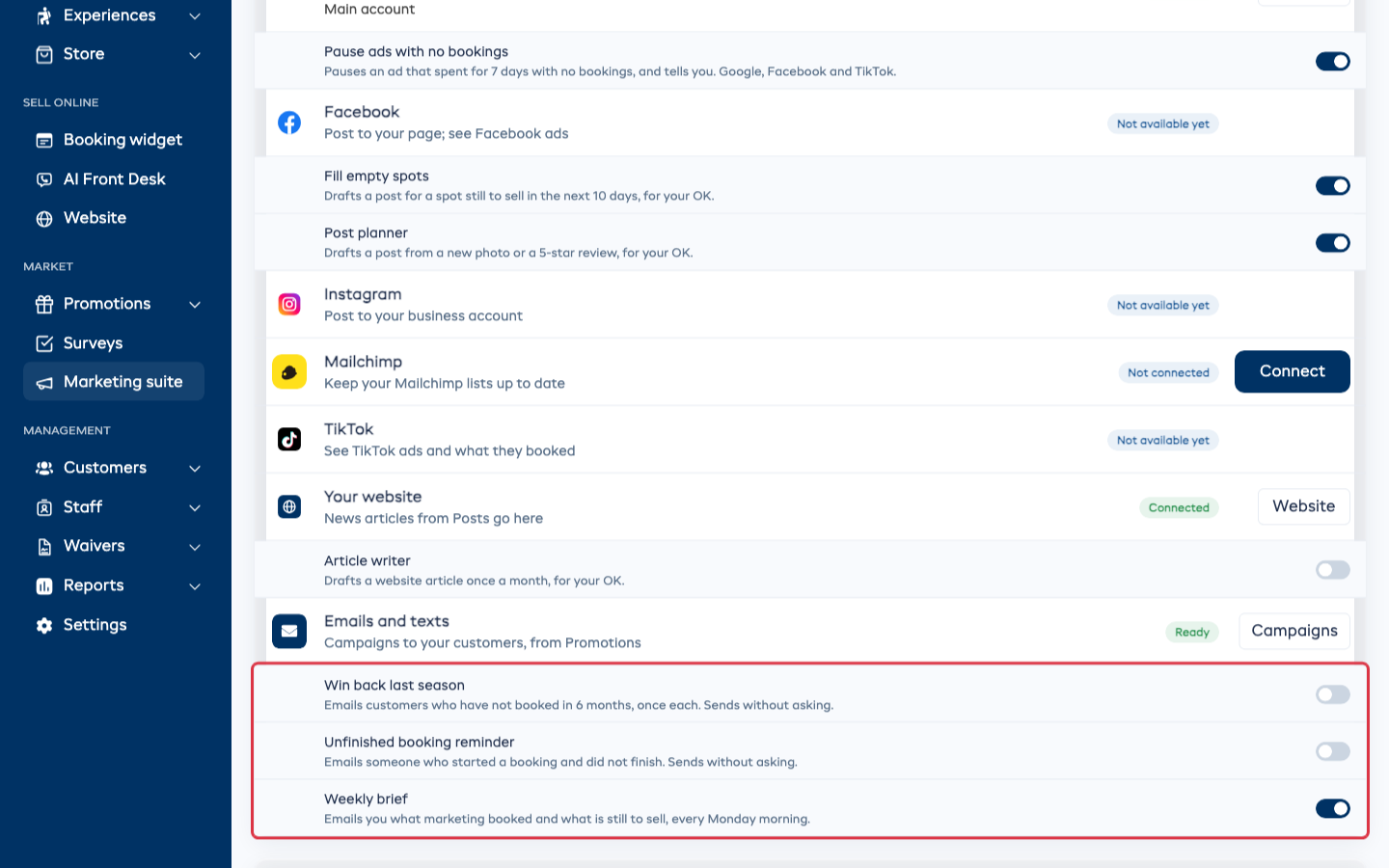
Task: Enable Unfinished booking reminder toggle
Action: point(1333,751)
